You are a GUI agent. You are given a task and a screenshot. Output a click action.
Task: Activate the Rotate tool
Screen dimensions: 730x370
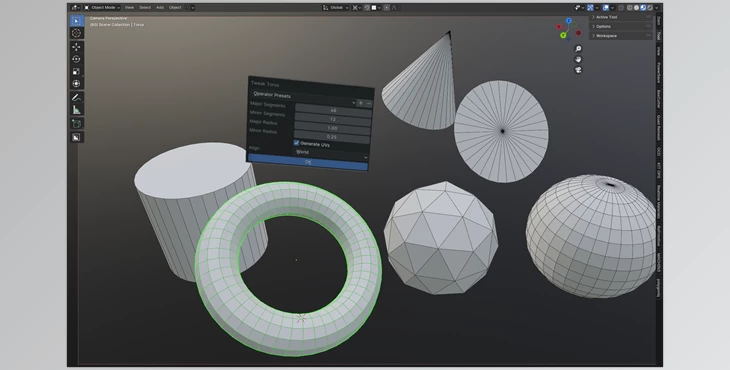(x=76, y=59)
